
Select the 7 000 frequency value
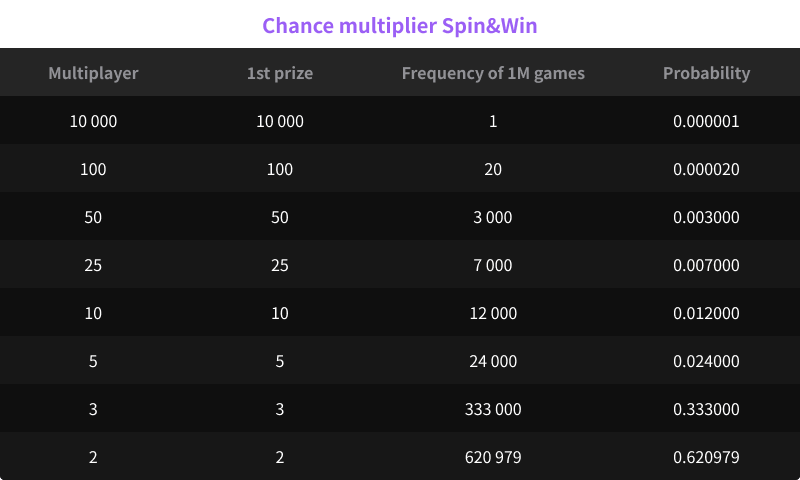pos(493,265)
